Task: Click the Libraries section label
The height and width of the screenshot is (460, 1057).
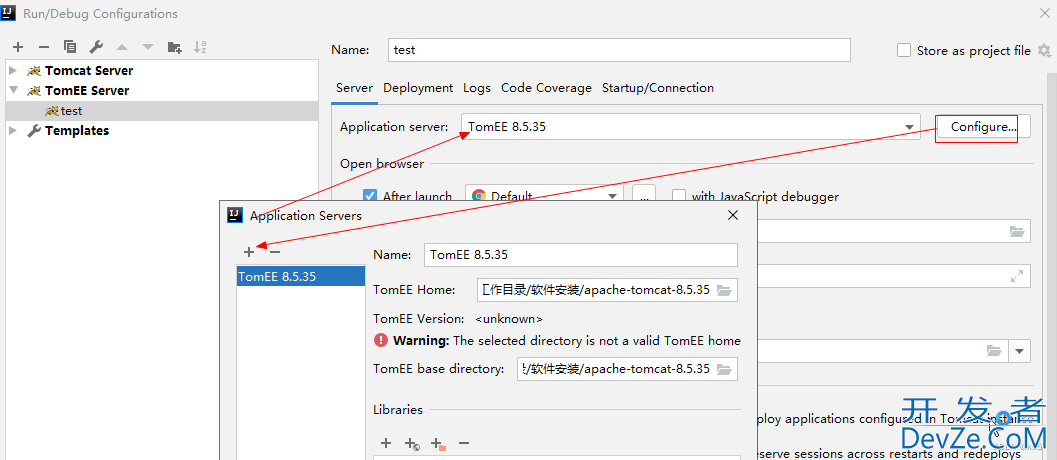Action: 398,409
